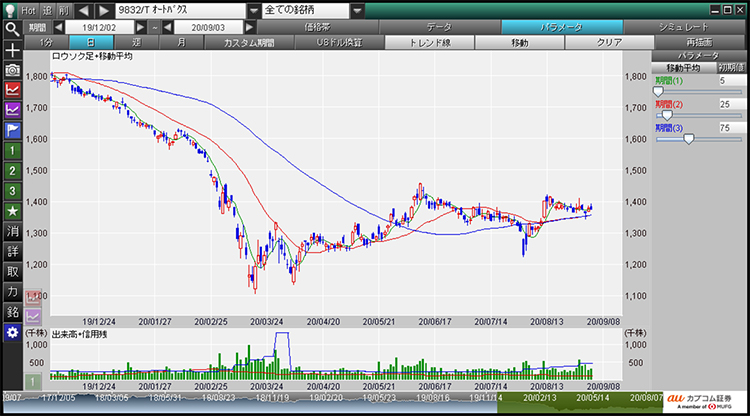The height and width of the screenshot is (416, 750).
Task: Click the green star favorites icon
Action: click(x=12, y=211)
